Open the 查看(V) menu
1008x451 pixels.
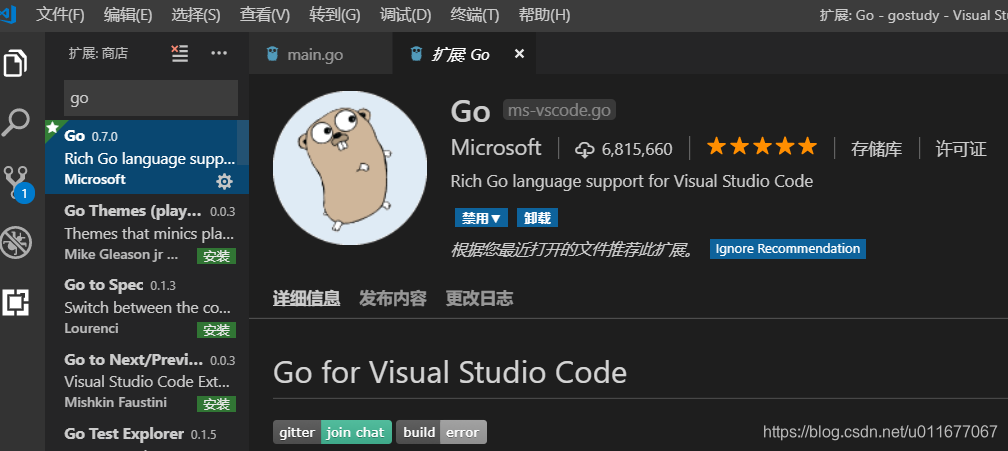(x=265, y=15)
